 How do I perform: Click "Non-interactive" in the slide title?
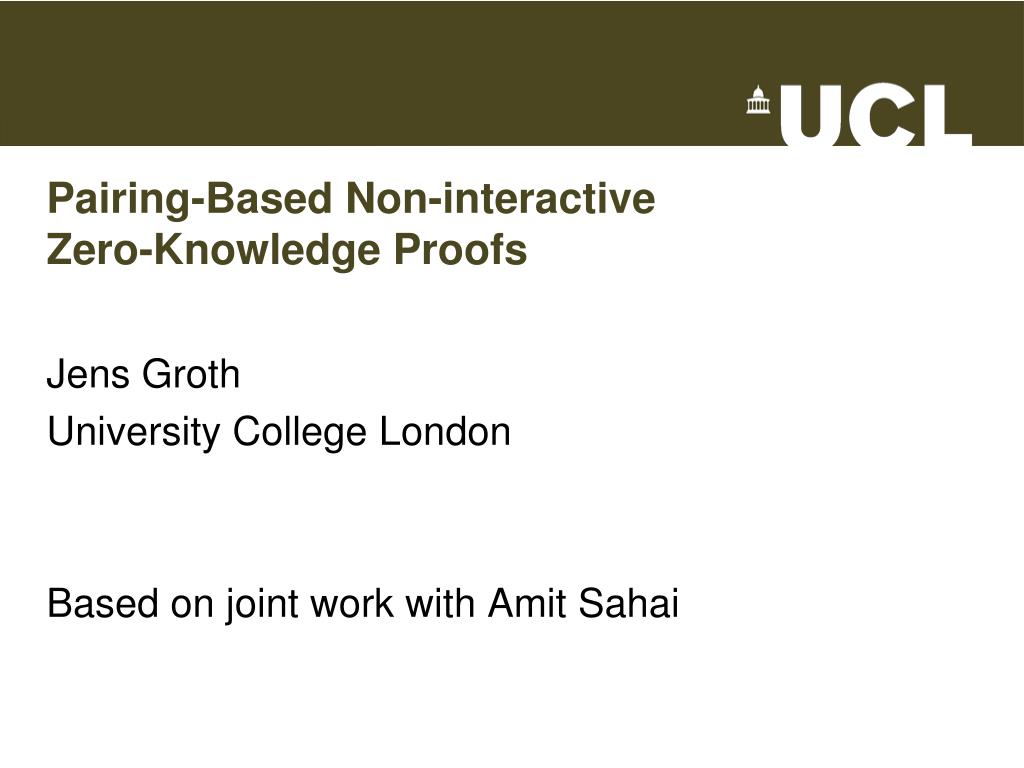[500, 199]
